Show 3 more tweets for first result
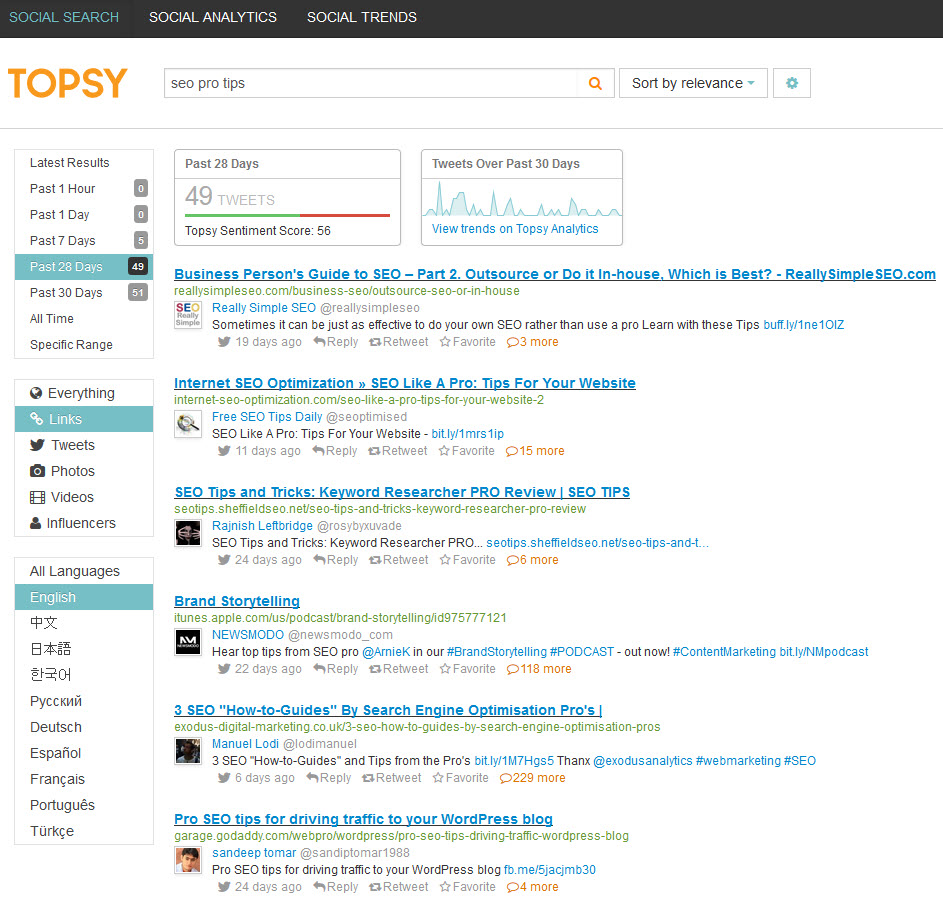The width and height of the screenshot is (943, 899). point(533,342)
